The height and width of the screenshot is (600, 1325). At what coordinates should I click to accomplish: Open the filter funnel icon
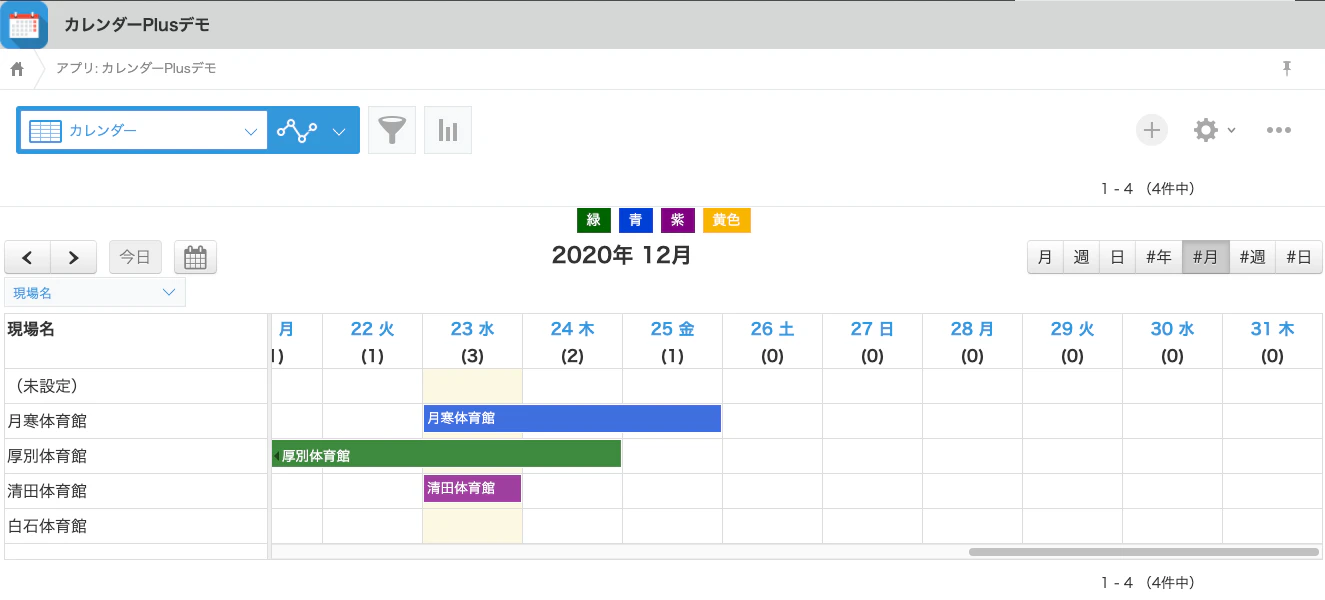point(392,130)
